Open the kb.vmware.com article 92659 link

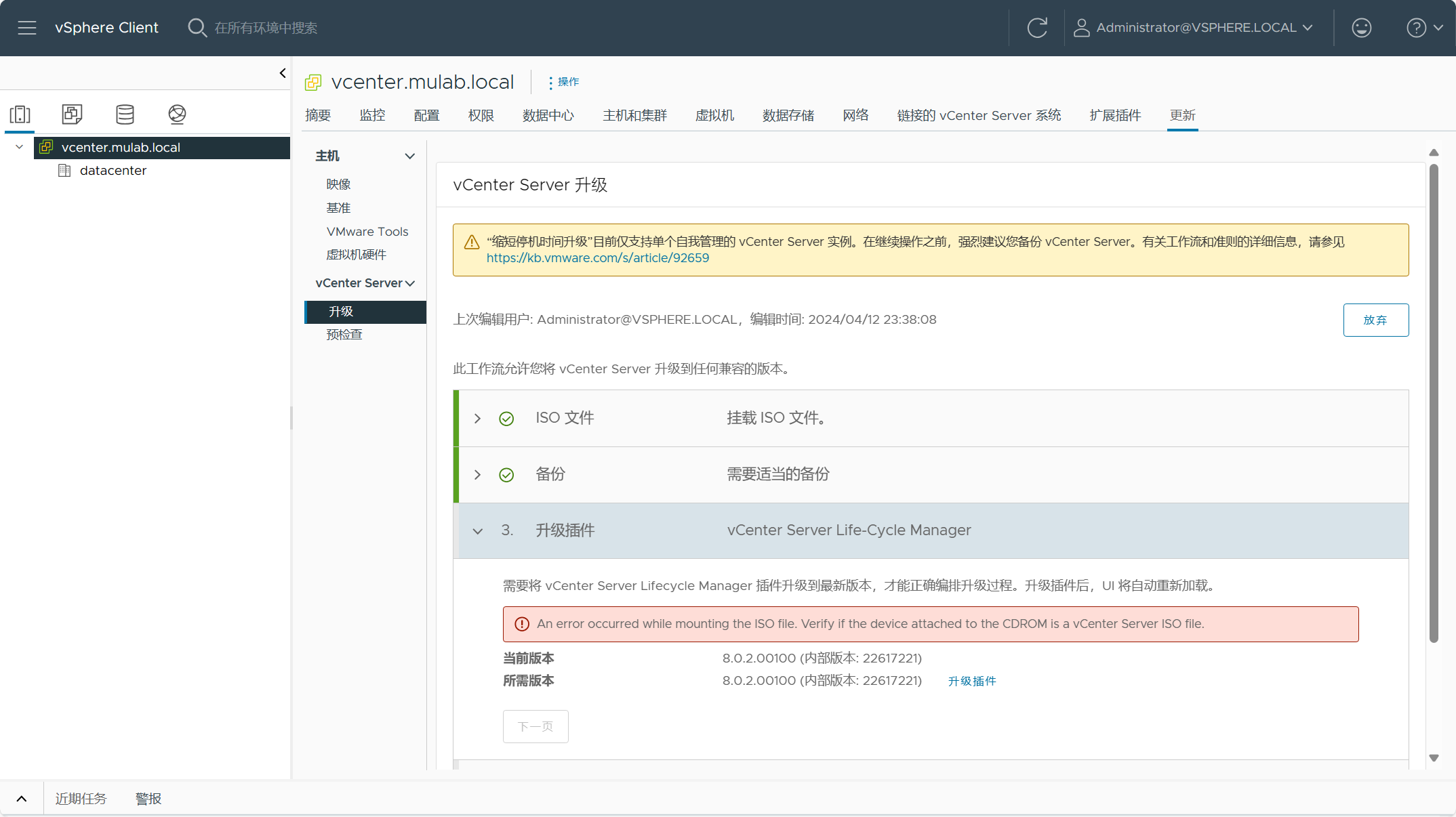click(x=597, y=258)
